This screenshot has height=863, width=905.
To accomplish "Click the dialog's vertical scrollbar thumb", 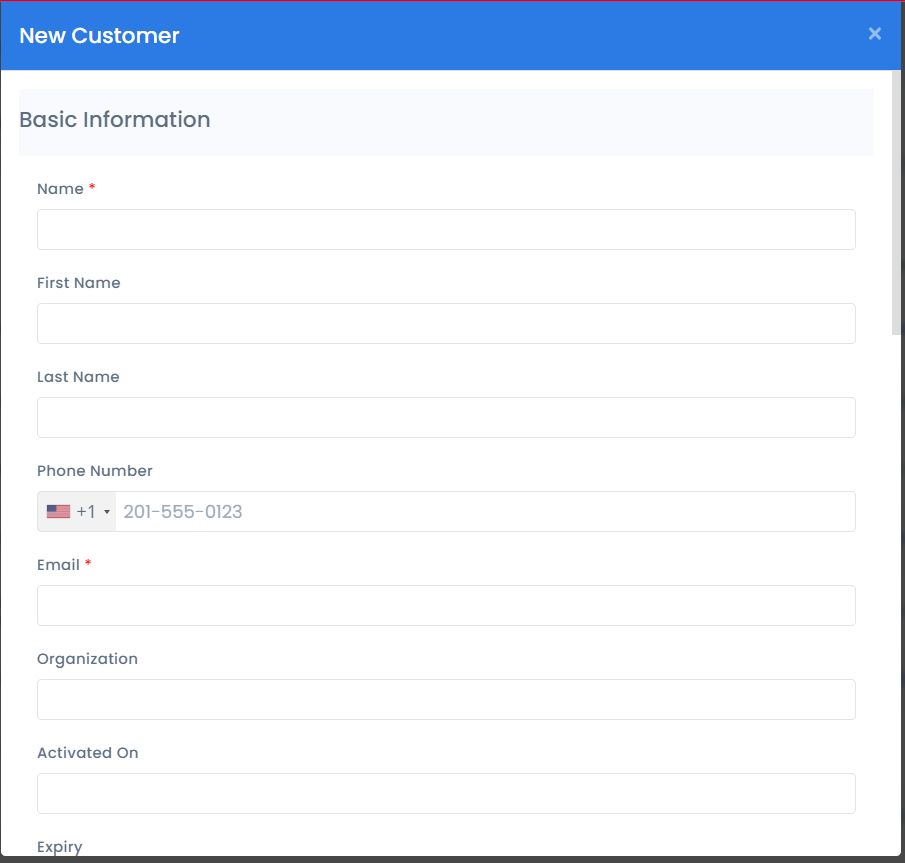I will pos(896,203).
